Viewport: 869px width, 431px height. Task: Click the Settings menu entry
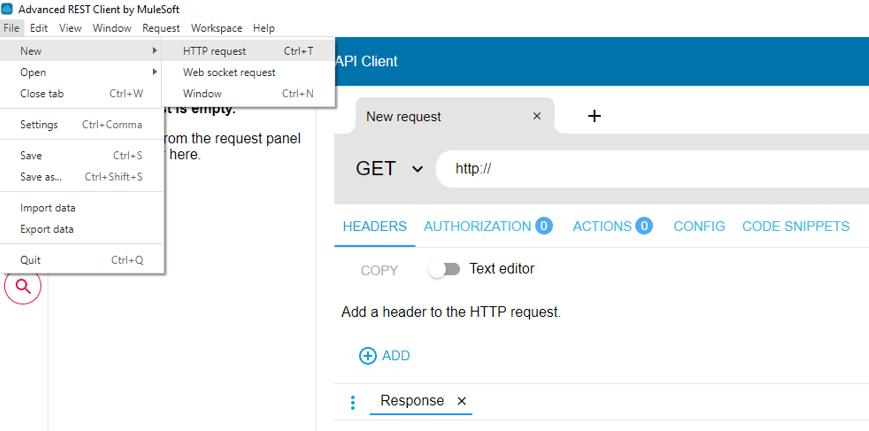click(39, 125)
